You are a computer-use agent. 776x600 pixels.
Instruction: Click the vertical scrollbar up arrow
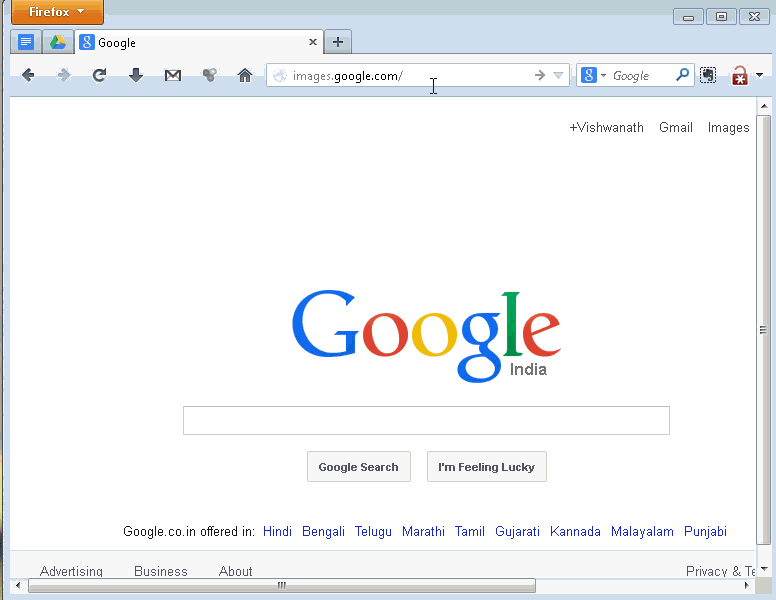coord(764,106)
